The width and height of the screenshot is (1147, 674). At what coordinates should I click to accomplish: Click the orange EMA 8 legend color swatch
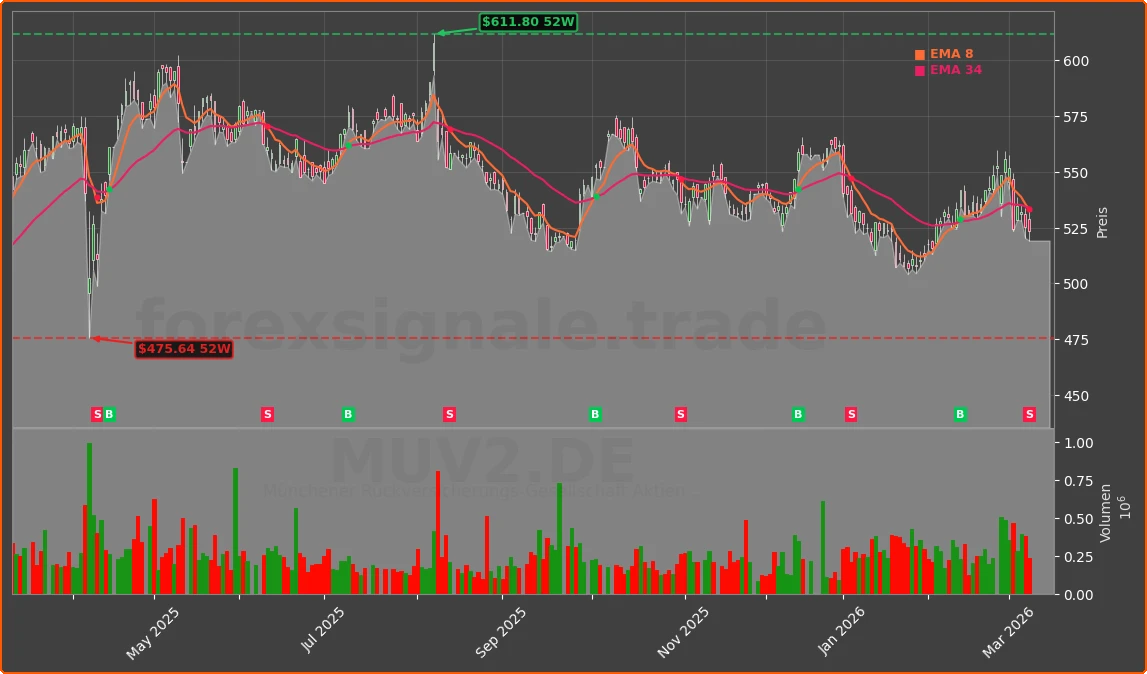pos(919,53)
